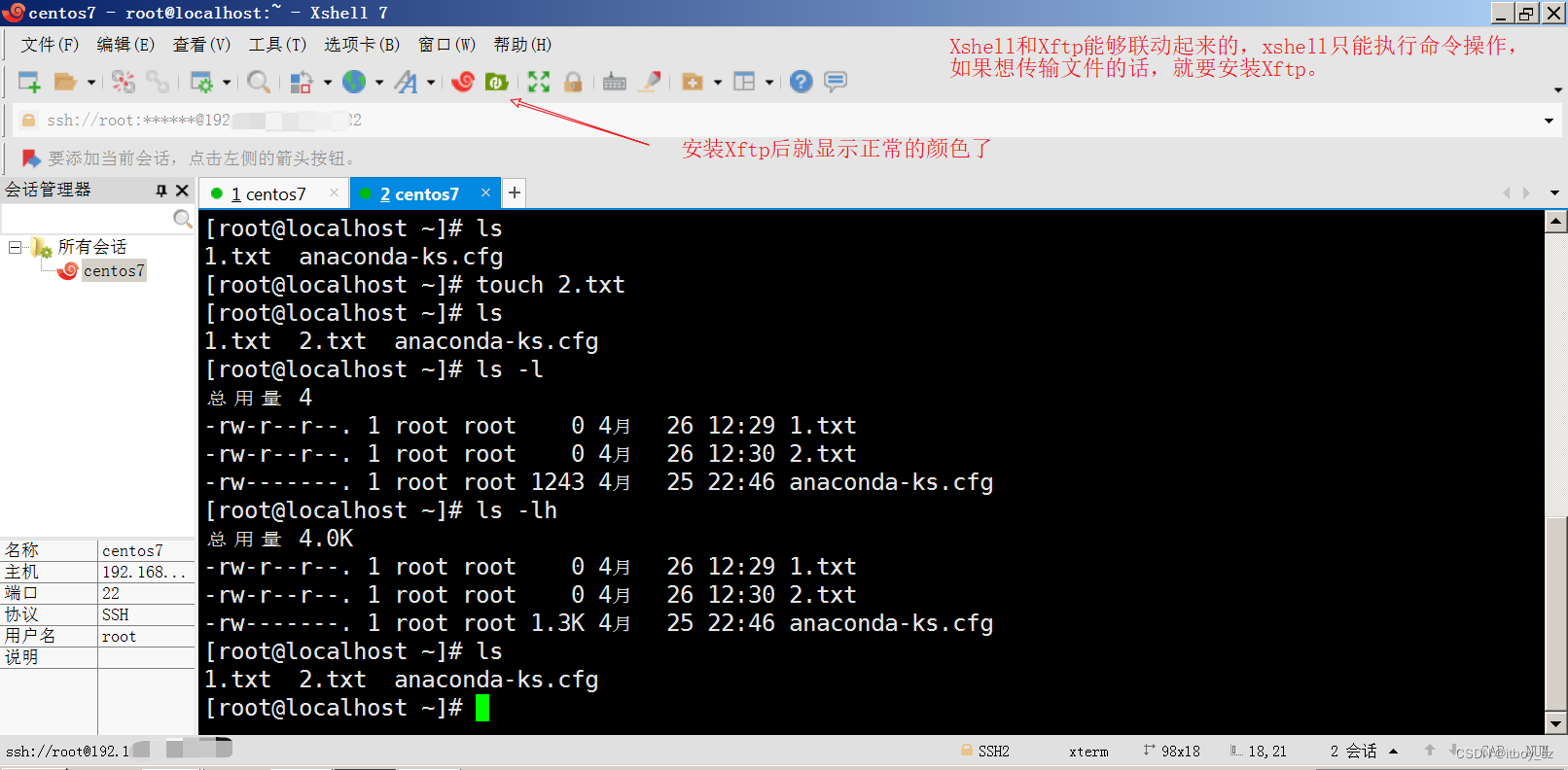Click the port value 22 cell

pyautogui.click(x=146, y=593)
